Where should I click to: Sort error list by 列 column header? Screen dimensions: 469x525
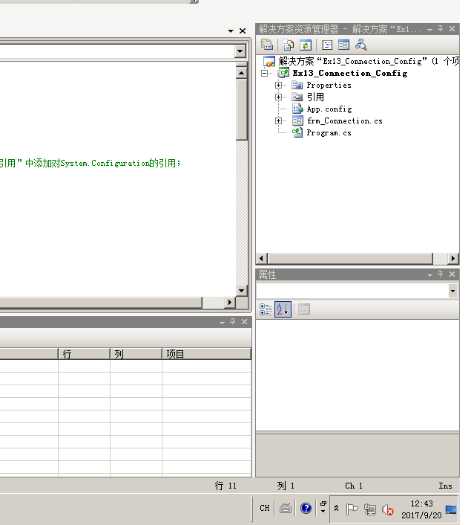tap(136, 354)
